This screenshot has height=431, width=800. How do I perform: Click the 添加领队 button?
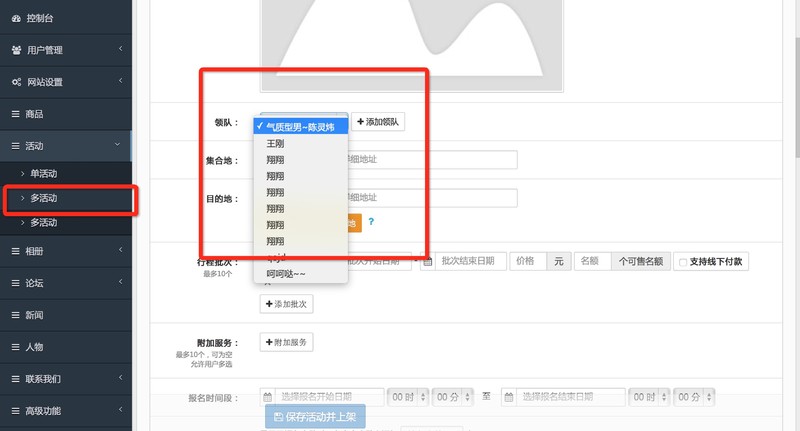tap(378, 122)
